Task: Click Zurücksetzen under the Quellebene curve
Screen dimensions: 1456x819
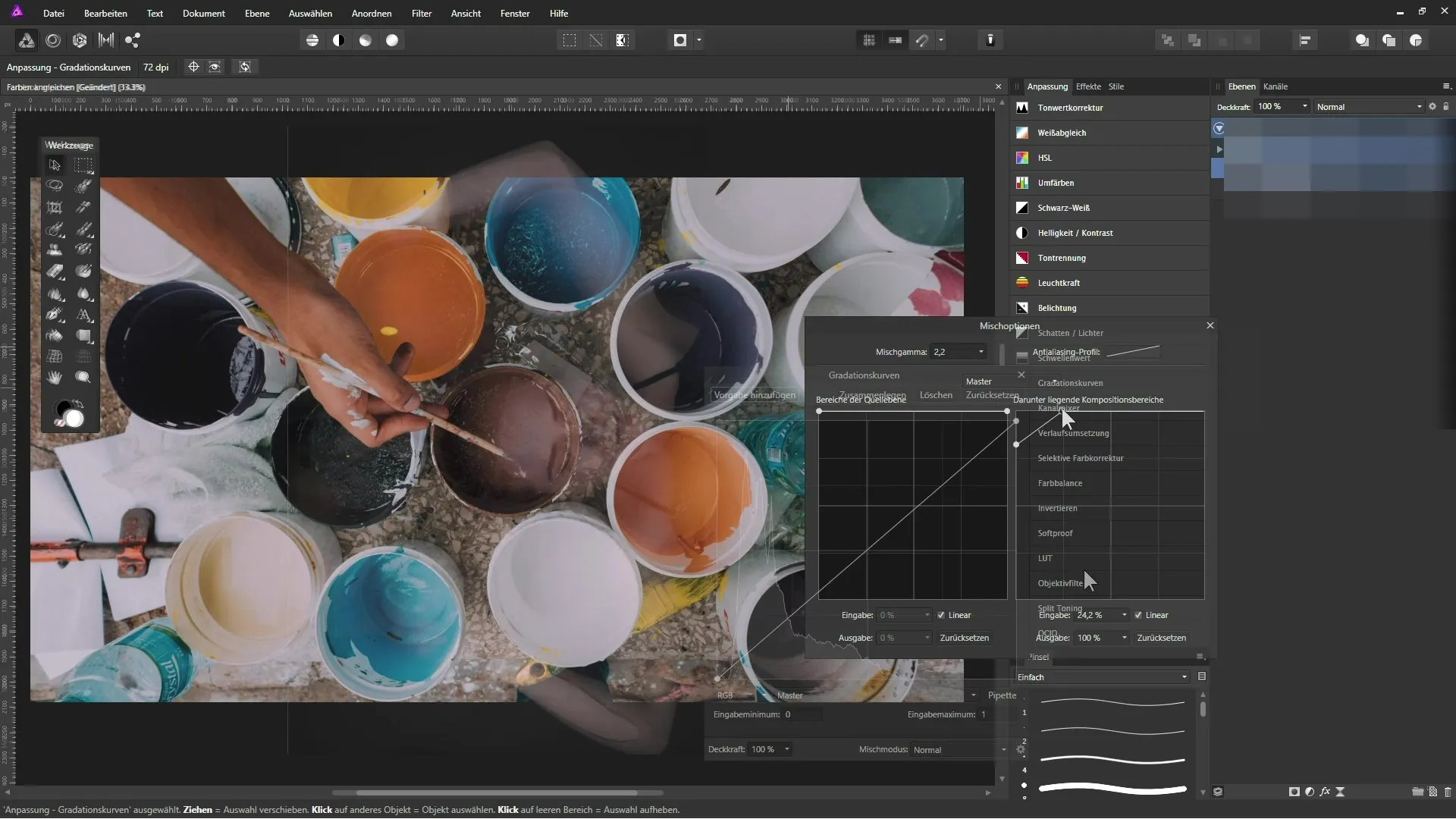Action: [x=964, y=638]
